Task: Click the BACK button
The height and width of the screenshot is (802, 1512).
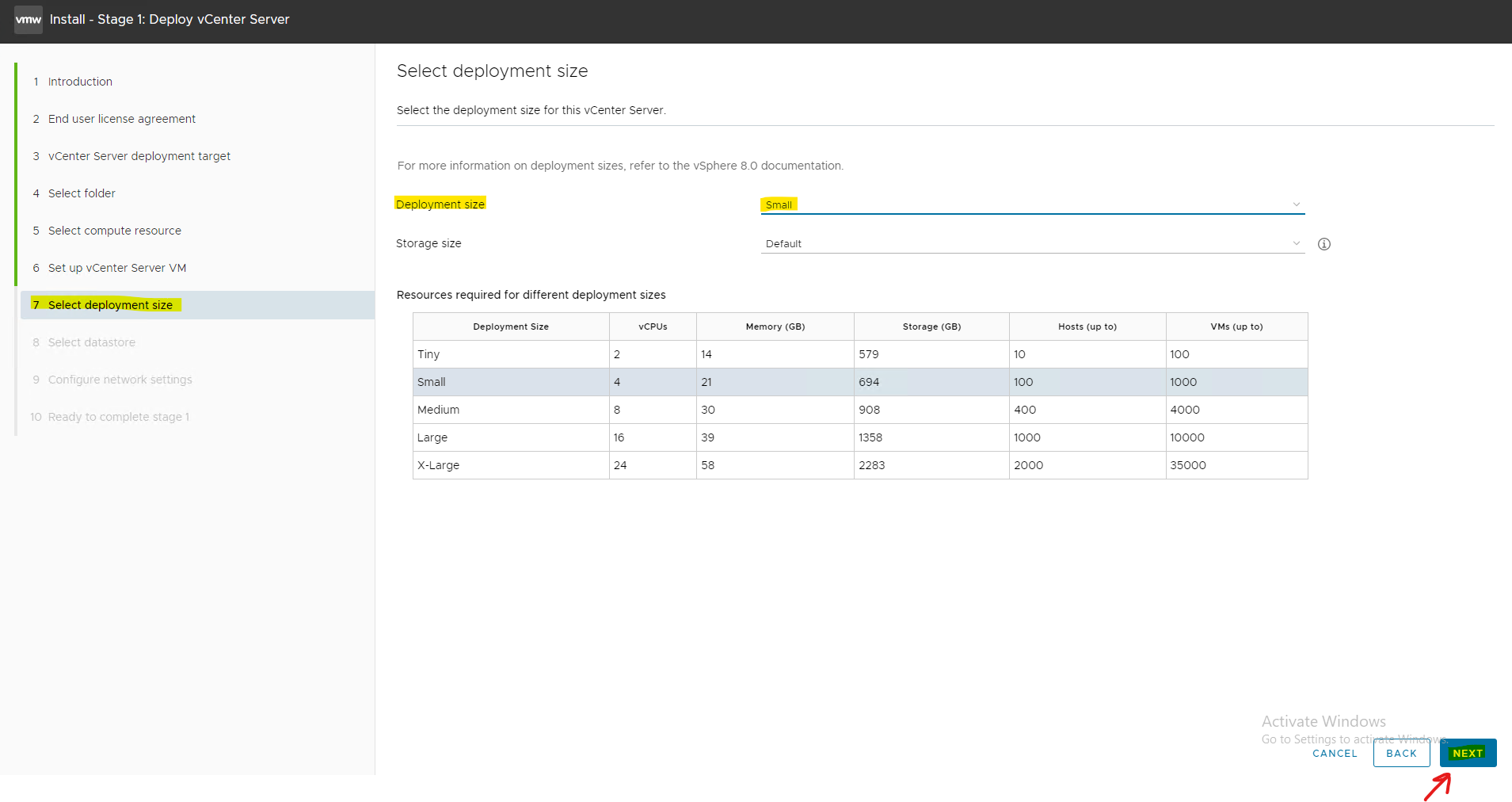Action: [1401, 753]
